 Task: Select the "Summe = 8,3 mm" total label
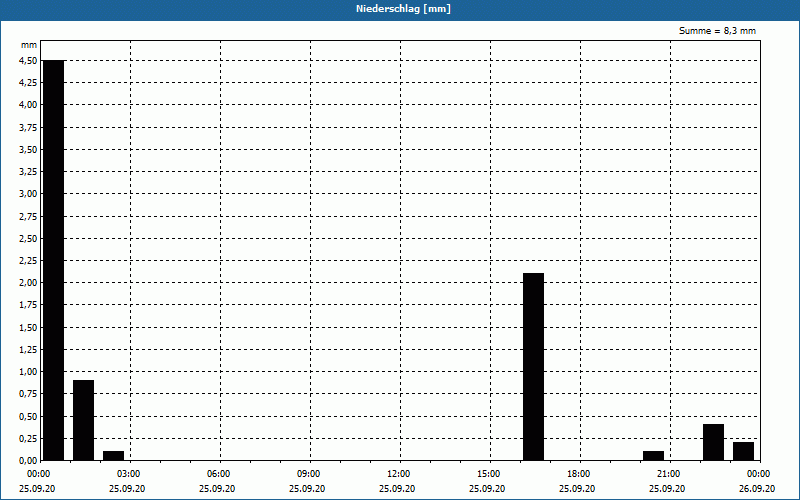(717, 31)
